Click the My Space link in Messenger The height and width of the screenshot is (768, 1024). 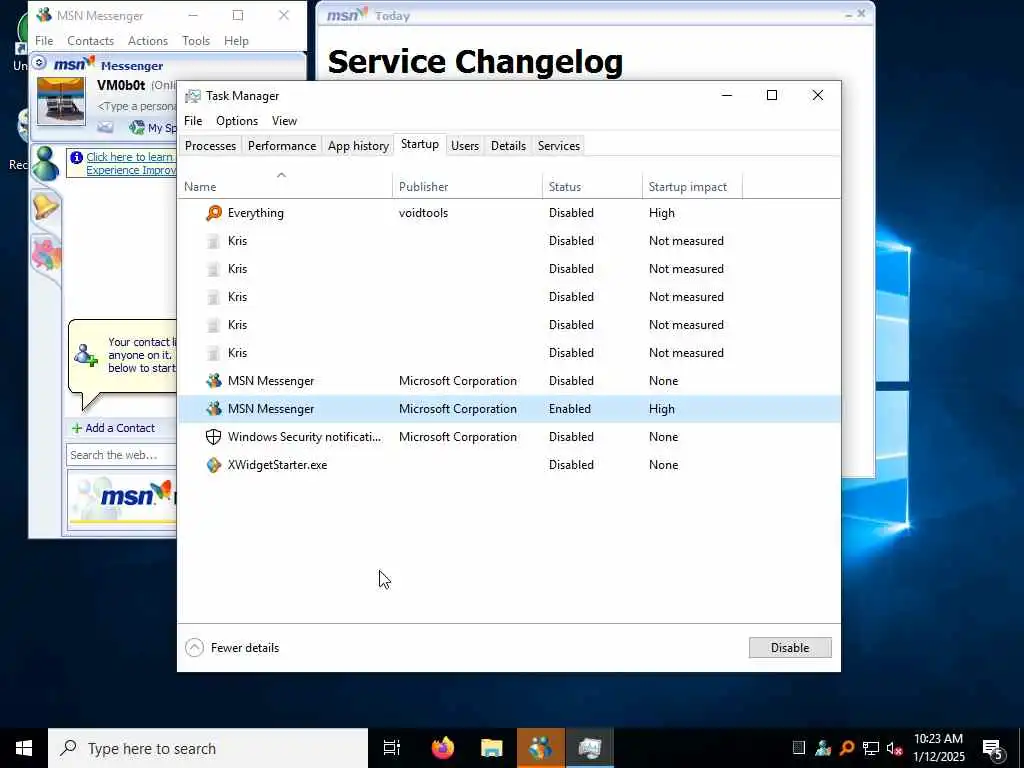coord(153,127)
